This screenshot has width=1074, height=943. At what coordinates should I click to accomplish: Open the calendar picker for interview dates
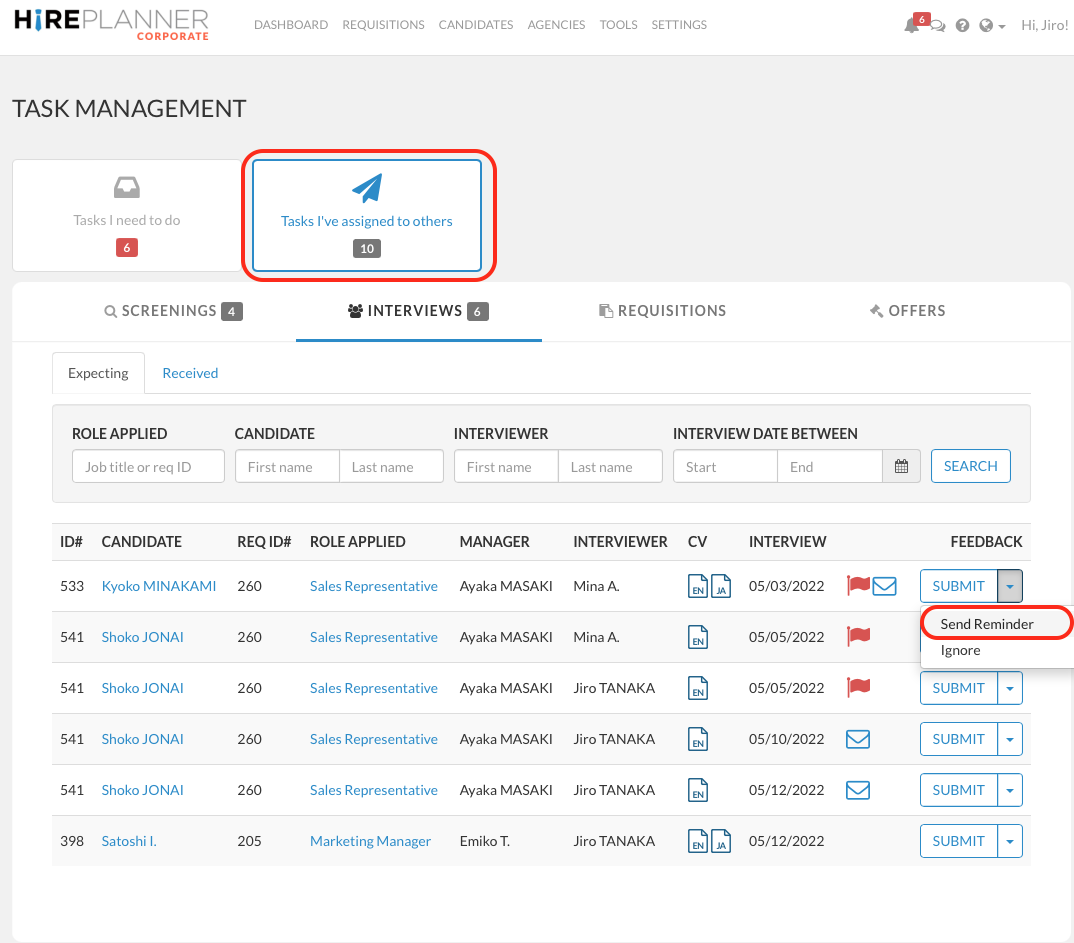[901, 466]
